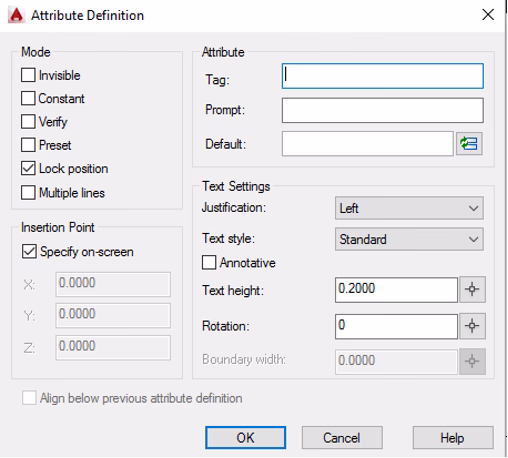Click the pick-point icon beside Rotation
The height and width of the screenshot is (458, 508).
472,326
